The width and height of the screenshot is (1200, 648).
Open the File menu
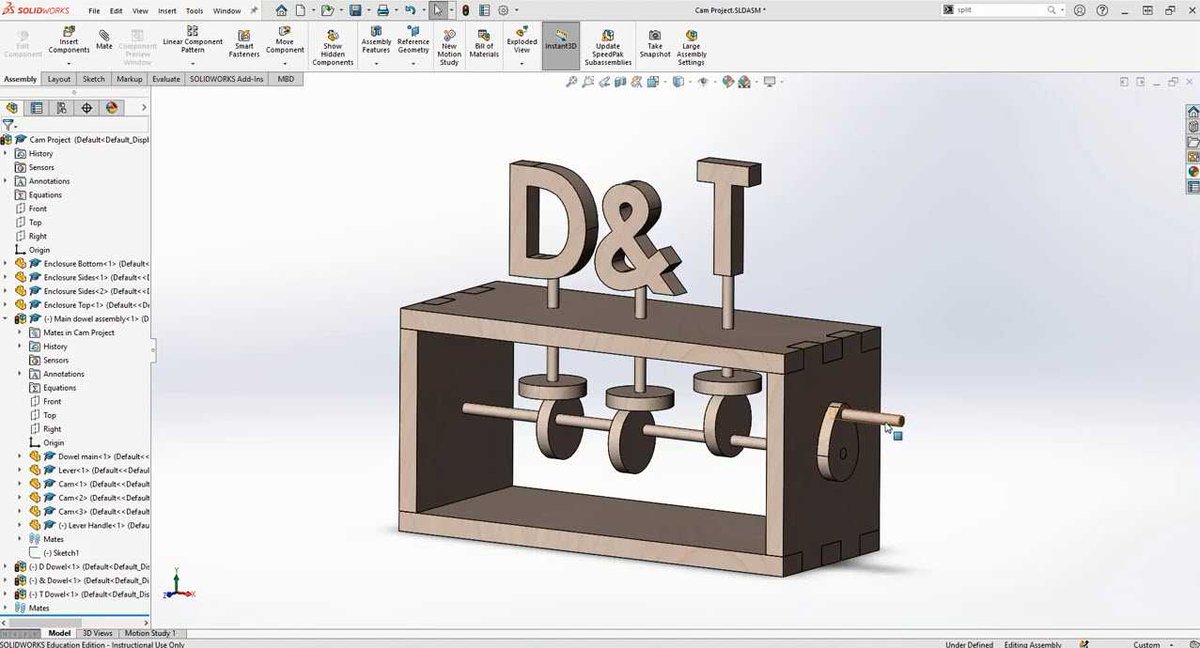(94, 10)
